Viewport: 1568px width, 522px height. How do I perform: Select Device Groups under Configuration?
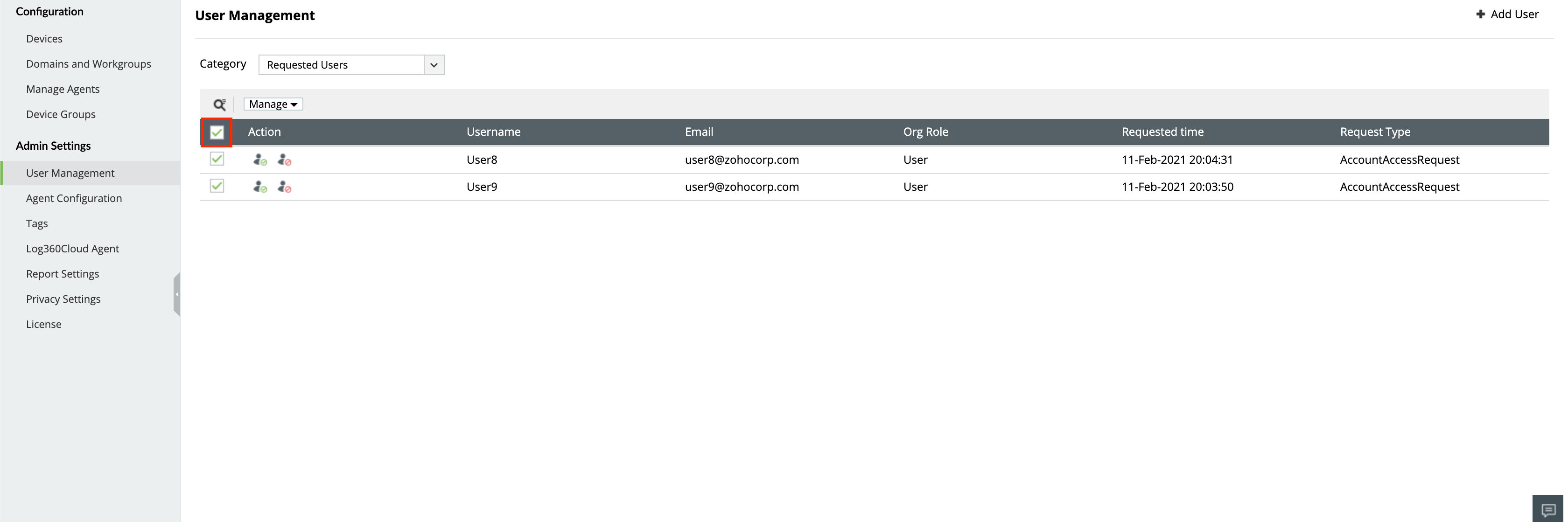click(61, 114)
